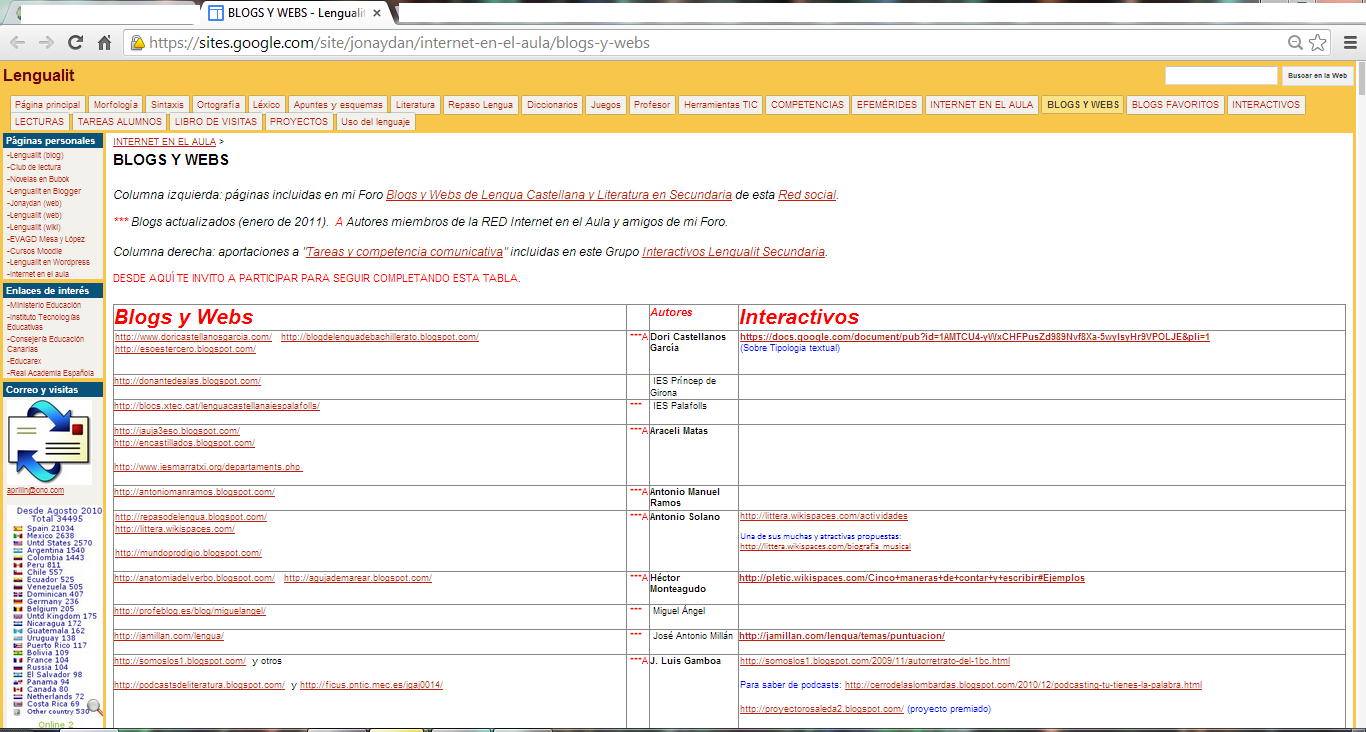Image resolution: width=1366 pixels, height=732 pixels.
Task: Select the BLOGS FAVORITOS tab
Action: coord(1175,104)
